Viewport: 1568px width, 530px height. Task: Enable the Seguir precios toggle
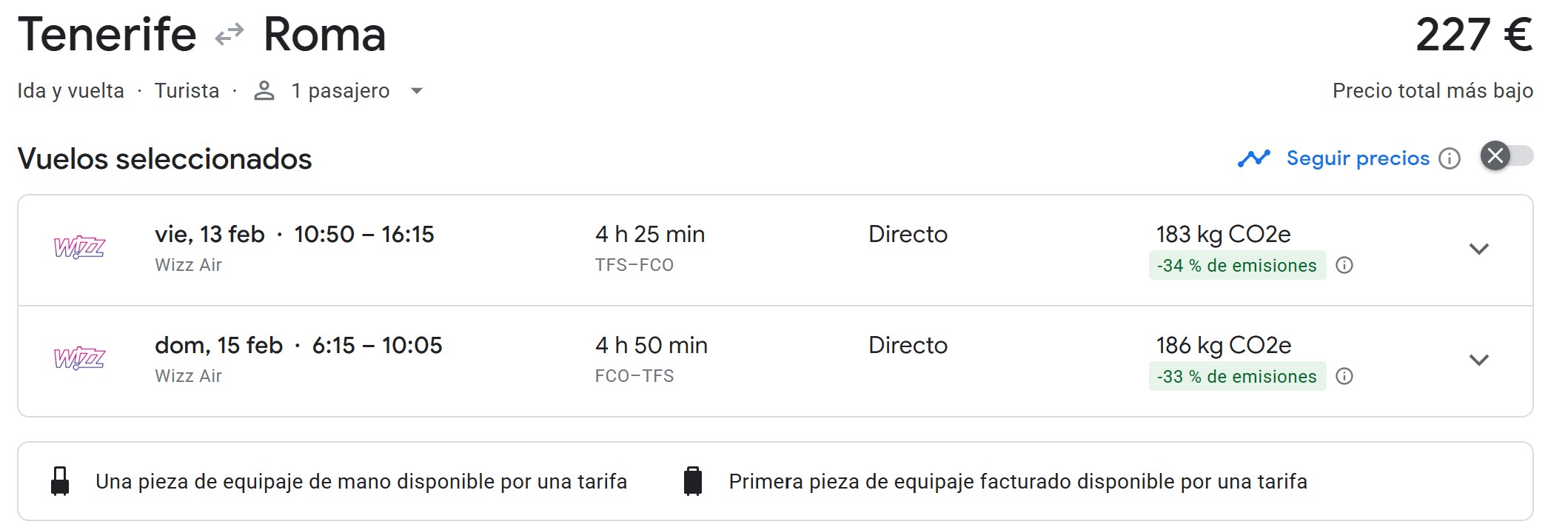pyautogui.click(x=1507, y=156)
